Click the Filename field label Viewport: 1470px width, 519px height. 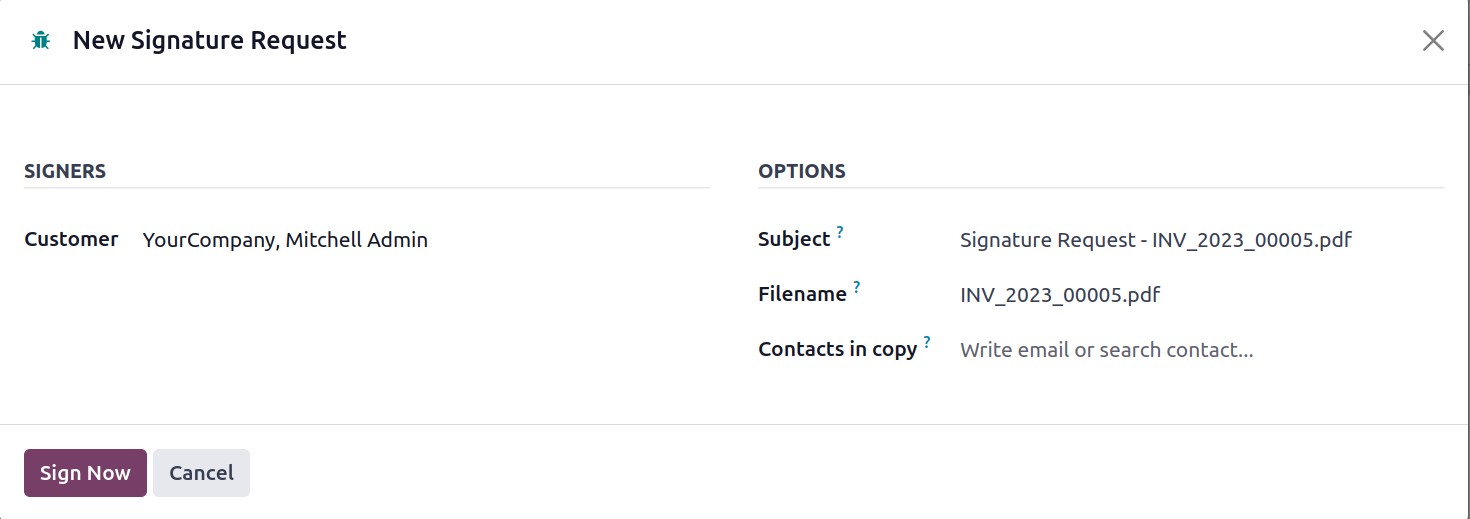(x=802, y=295)
